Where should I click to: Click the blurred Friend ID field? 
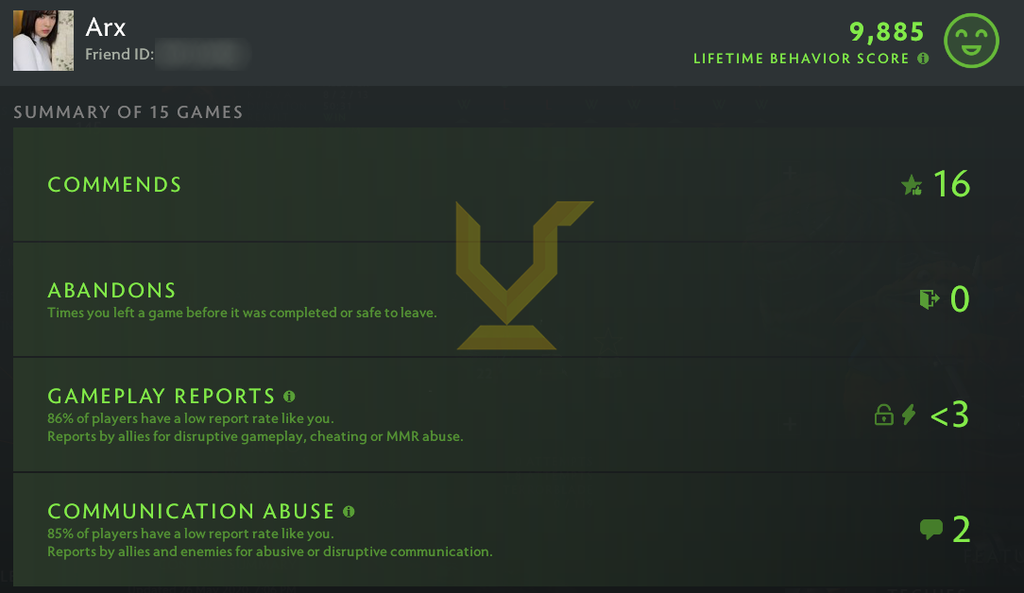[x=201, y=54]
